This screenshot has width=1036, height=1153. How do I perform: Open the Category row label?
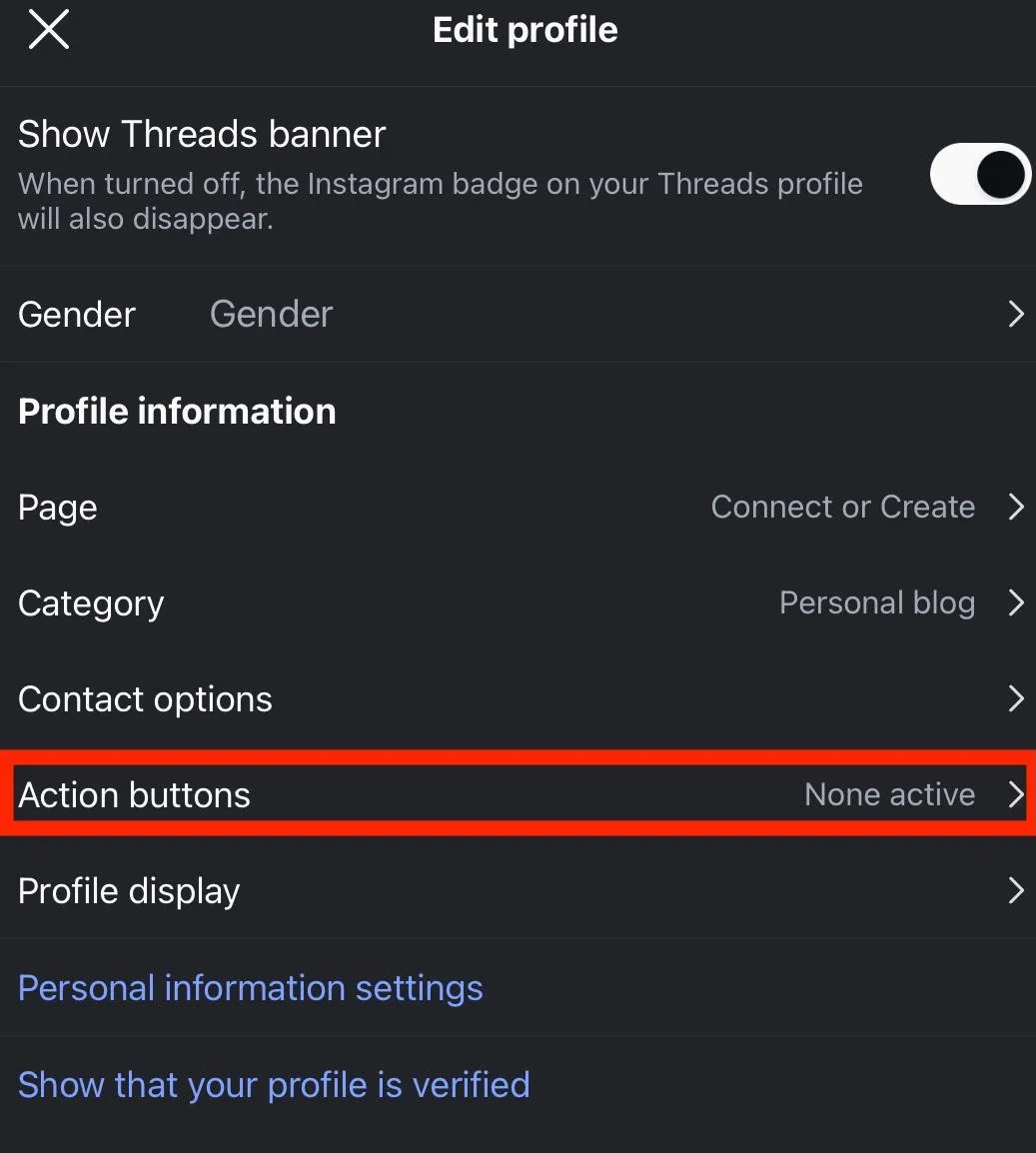click(x=91, y=603)
